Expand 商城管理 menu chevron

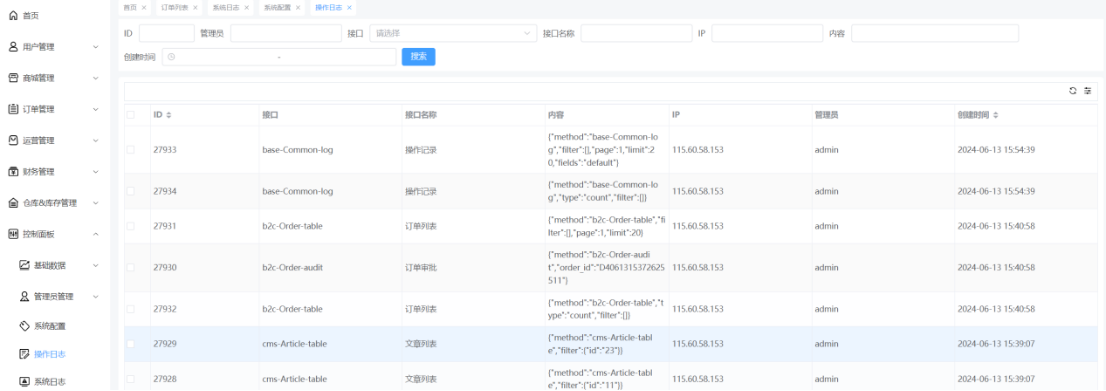coord(96,78)
